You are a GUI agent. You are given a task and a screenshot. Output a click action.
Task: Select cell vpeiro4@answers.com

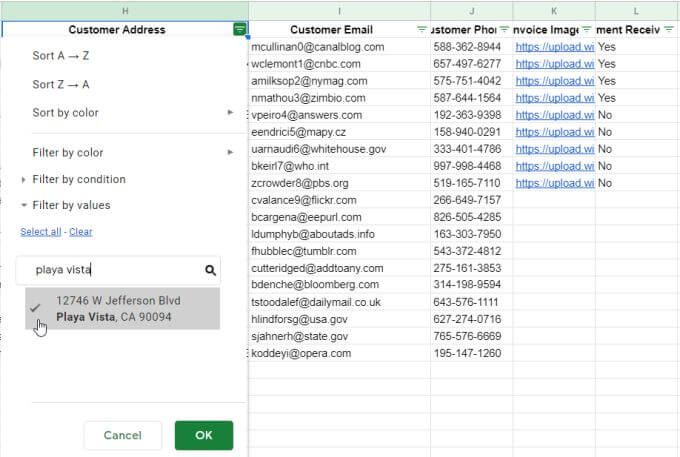pos(340,115)
